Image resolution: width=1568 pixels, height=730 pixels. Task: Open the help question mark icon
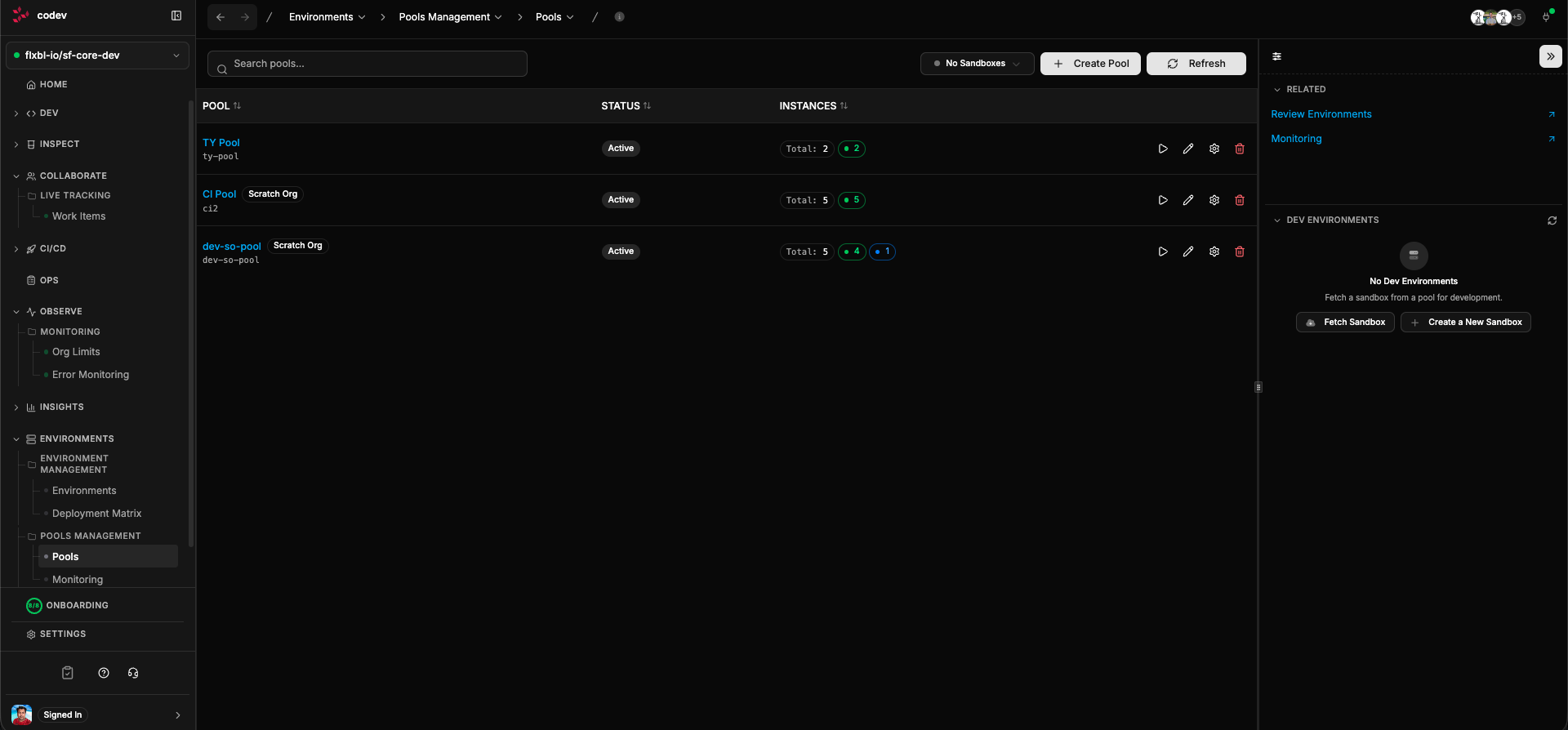pyautogui.click(x=104, y=673)
